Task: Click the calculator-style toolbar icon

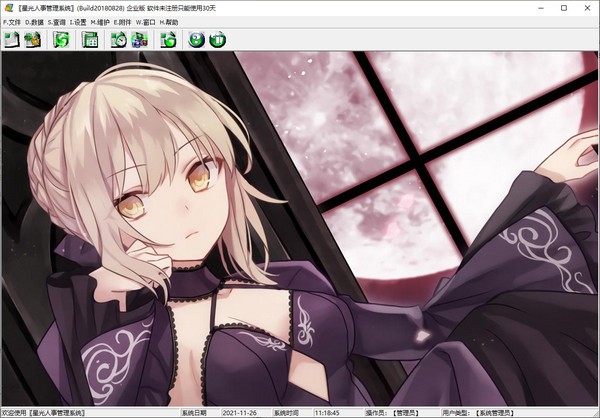Action: click(90, 40)
